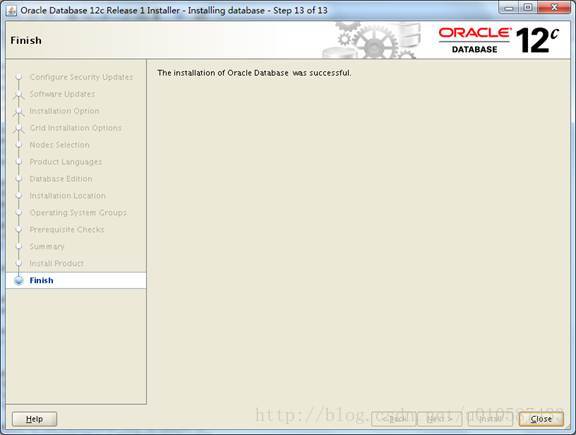Minimize the Oracle installer window
Image resolution: width=576 pixels, height=435 pixels.
click(x=509, y=8)
